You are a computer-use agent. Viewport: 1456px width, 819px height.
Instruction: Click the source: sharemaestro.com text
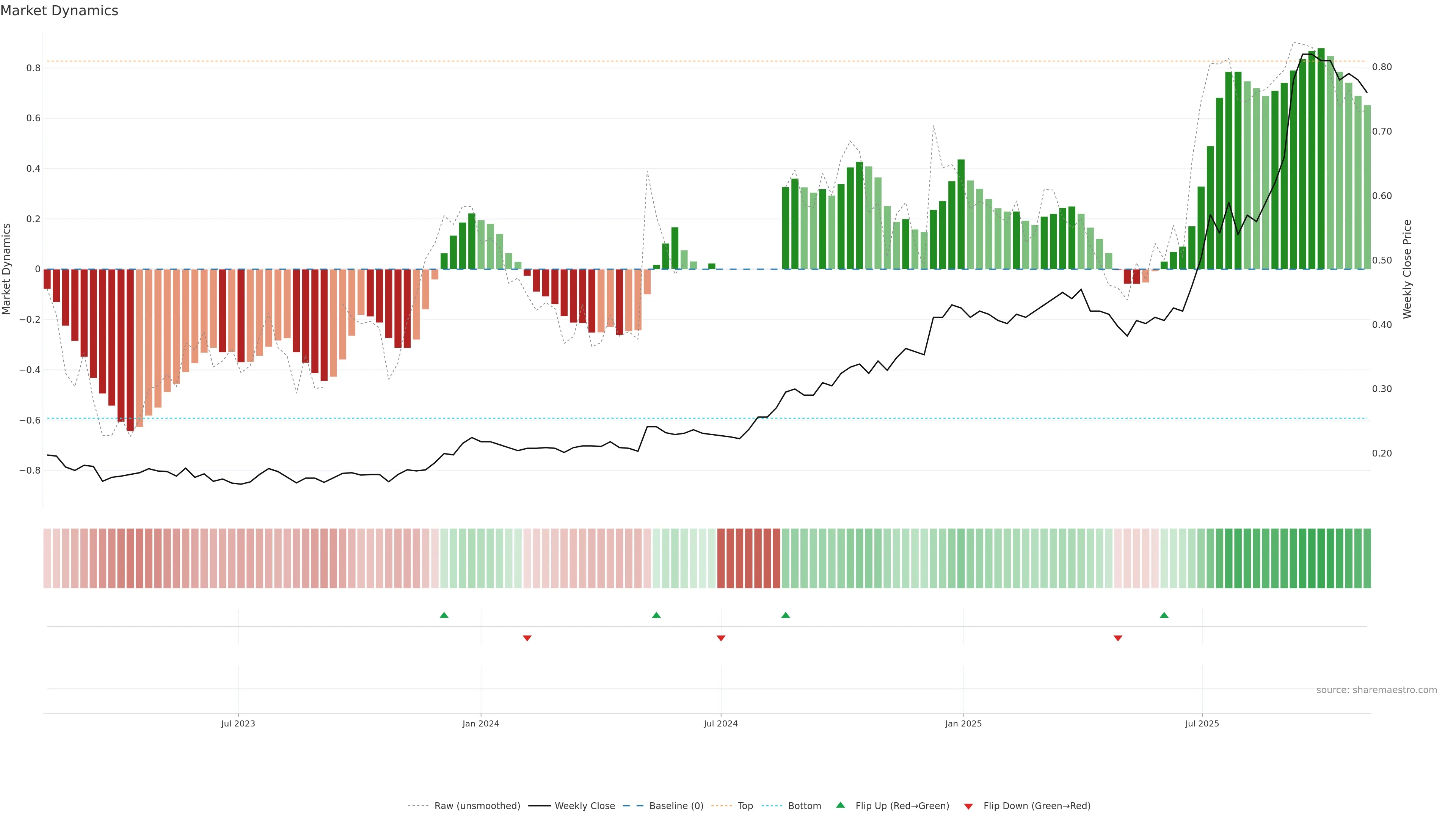[x=1376, y=690]
